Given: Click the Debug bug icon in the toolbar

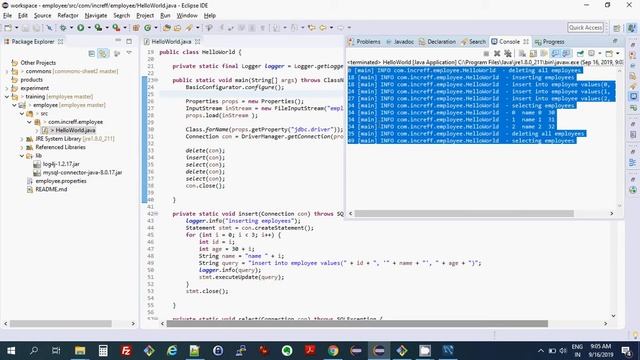Looking at the screenshot, I should click(63, 28).
